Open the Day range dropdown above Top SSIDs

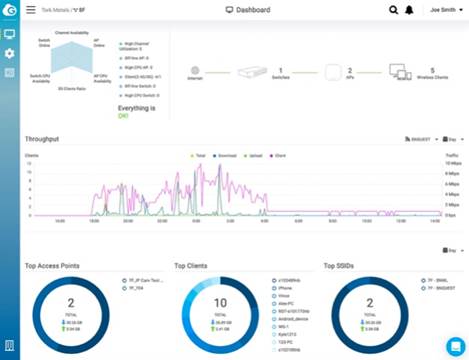(x=453, y=250)
